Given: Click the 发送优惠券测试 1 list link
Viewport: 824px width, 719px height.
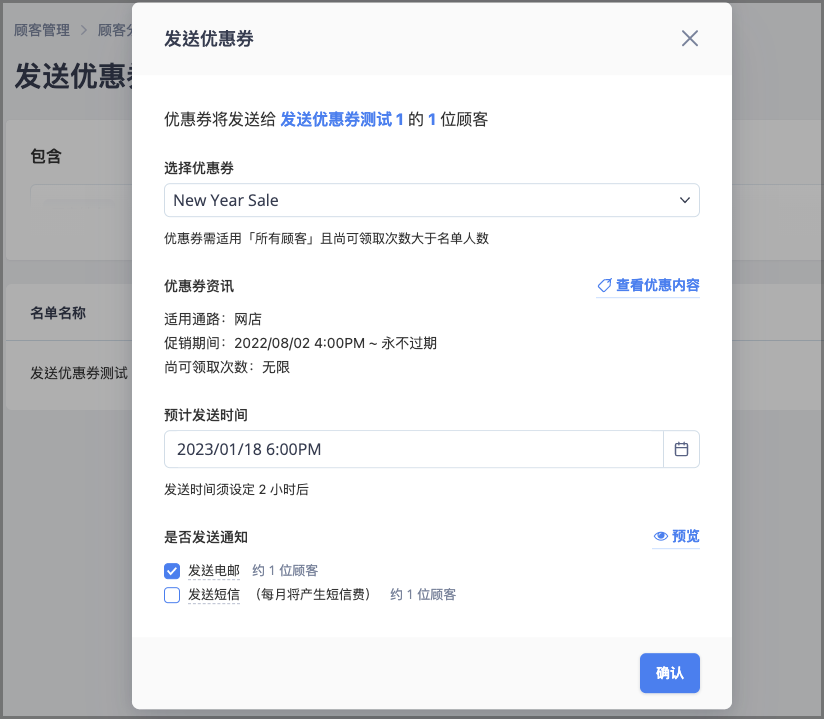Looking at the screenshot, I should pyautogui.click(x=342, y=119).
